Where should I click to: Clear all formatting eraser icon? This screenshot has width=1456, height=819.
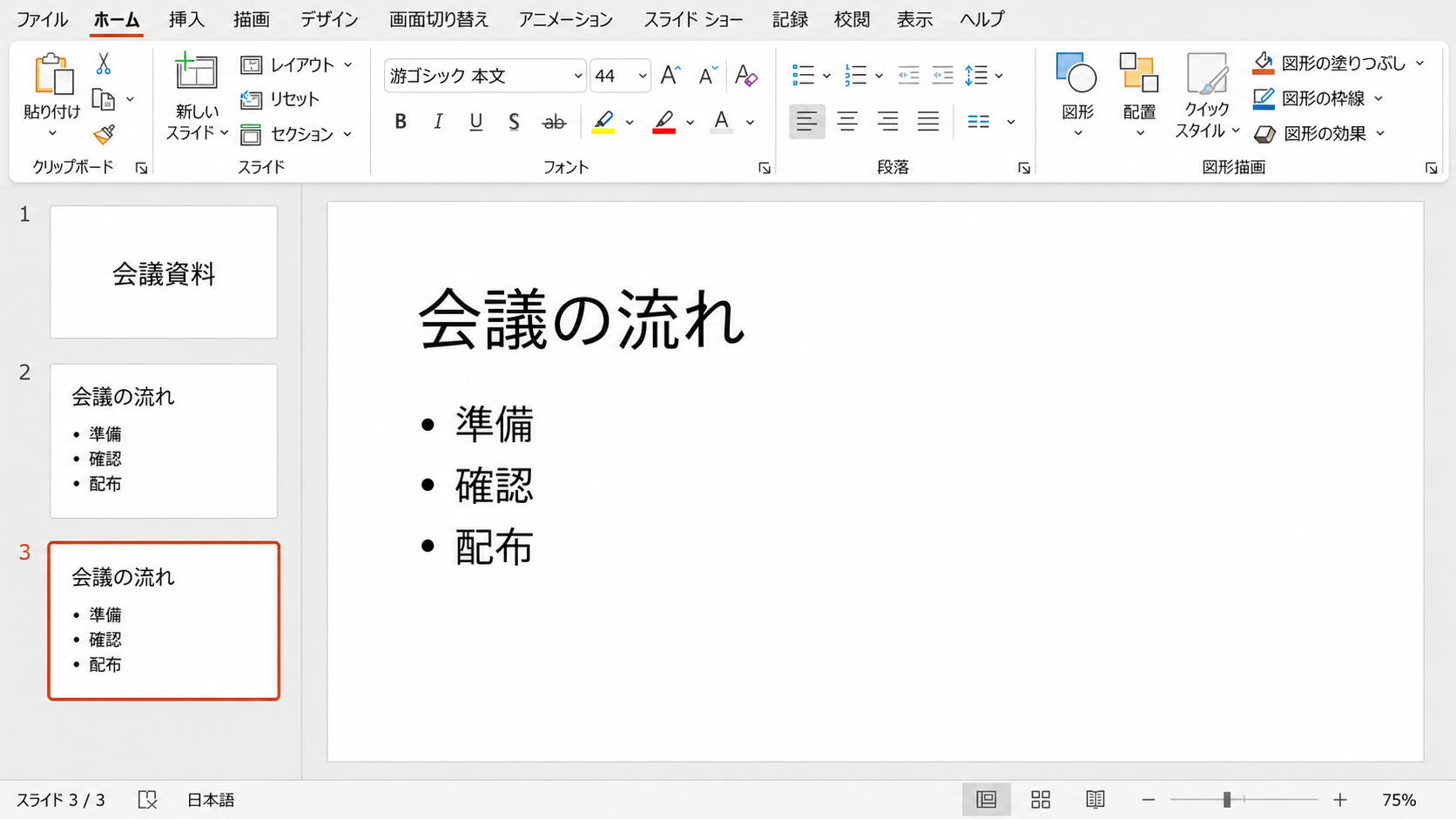pos(745,76)
